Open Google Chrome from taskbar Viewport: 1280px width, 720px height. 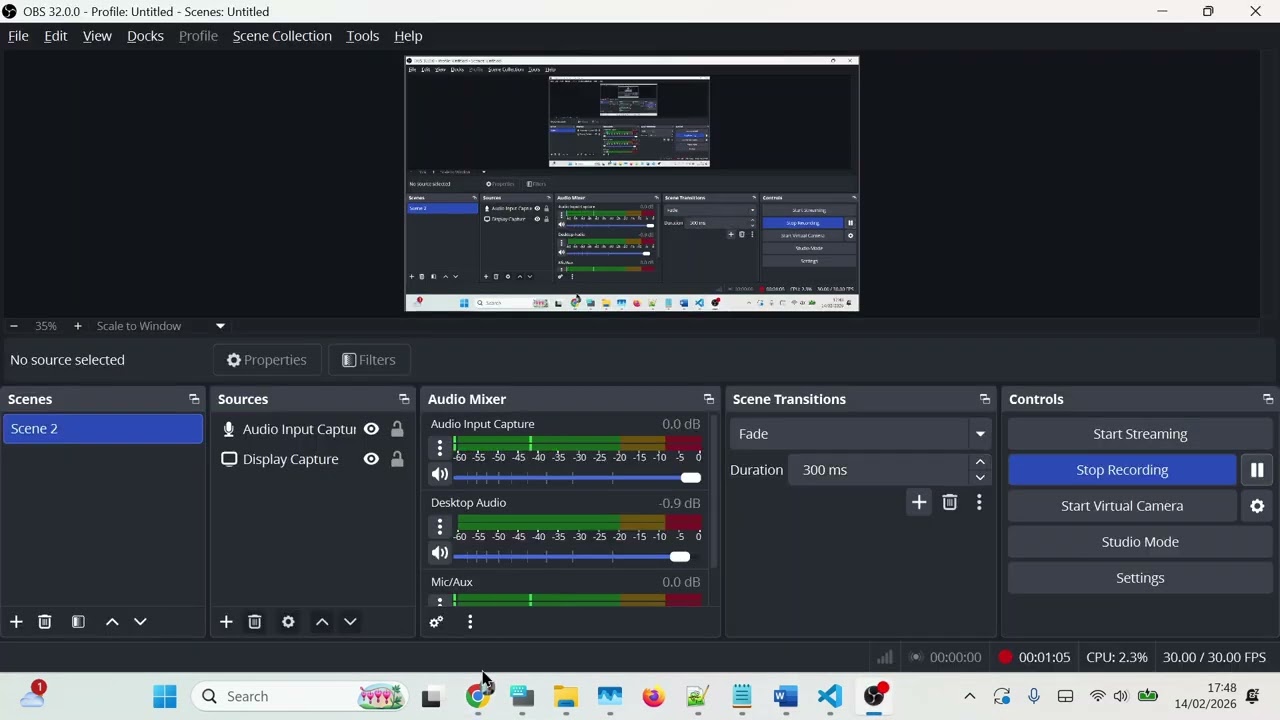pos(478,696)
